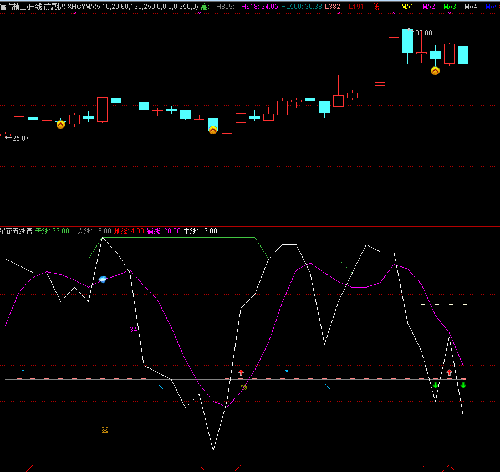
Task: Click the white dashed horizontal line segment
Action: point(444,304)
